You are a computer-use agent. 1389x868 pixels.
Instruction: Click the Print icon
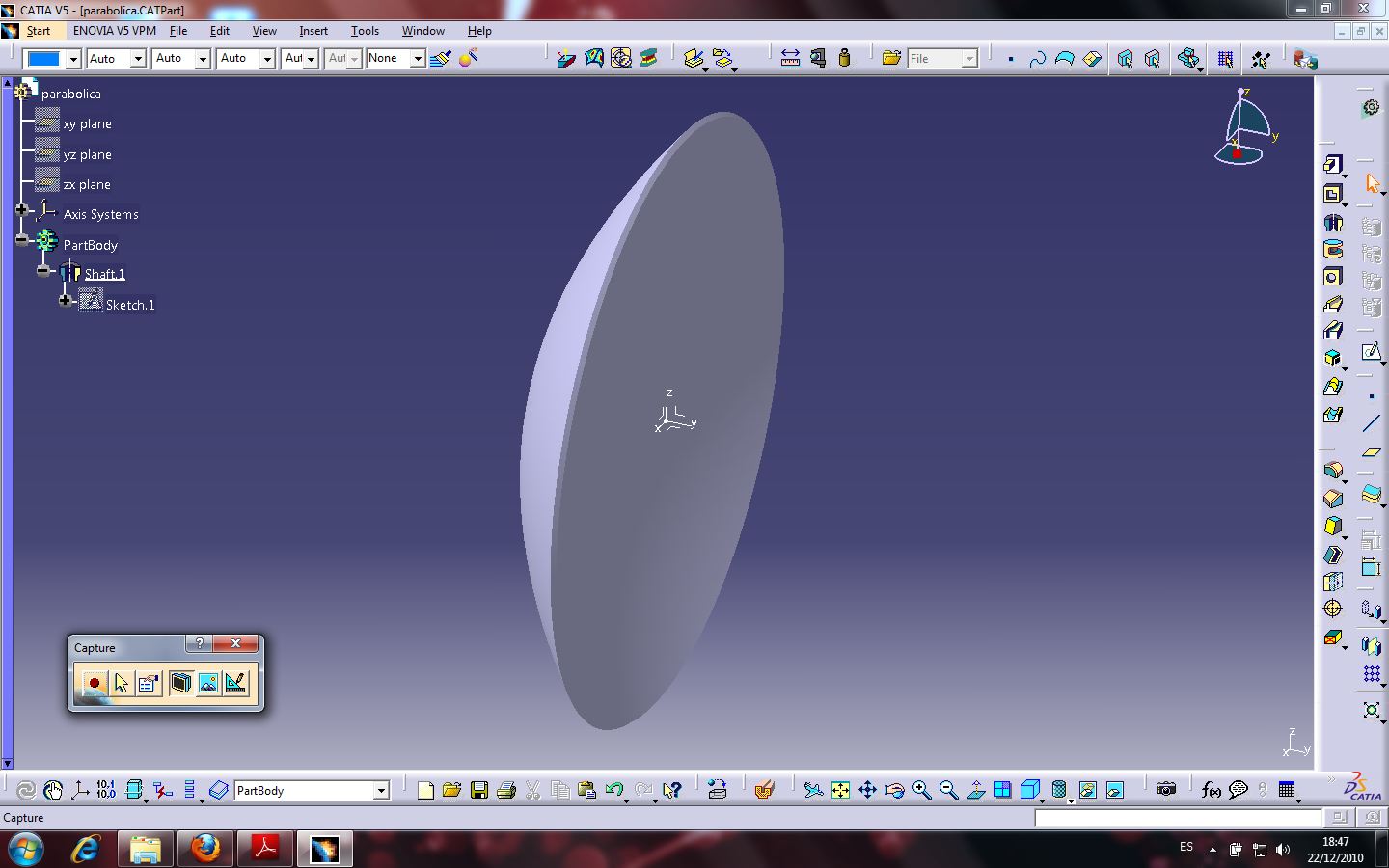pos(506,790)
